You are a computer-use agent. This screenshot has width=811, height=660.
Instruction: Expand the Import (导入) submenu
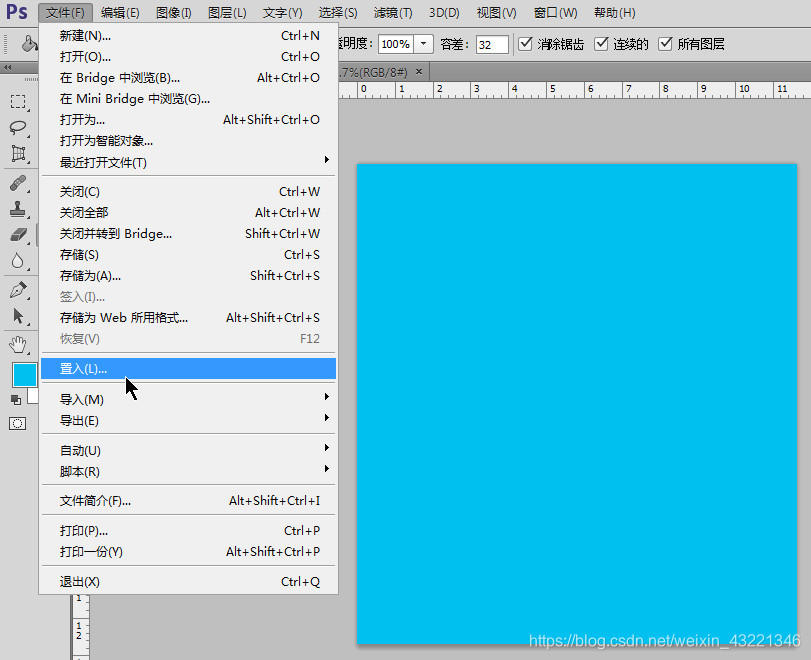188,399
